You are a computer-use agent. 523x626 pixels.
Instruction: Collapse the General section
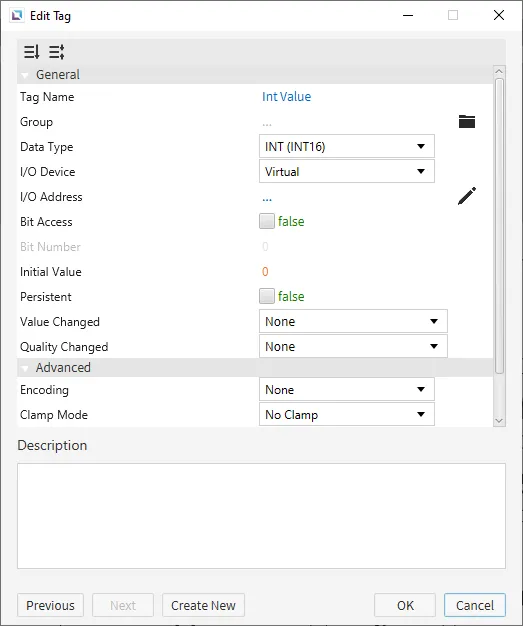(x=25, y=75)
